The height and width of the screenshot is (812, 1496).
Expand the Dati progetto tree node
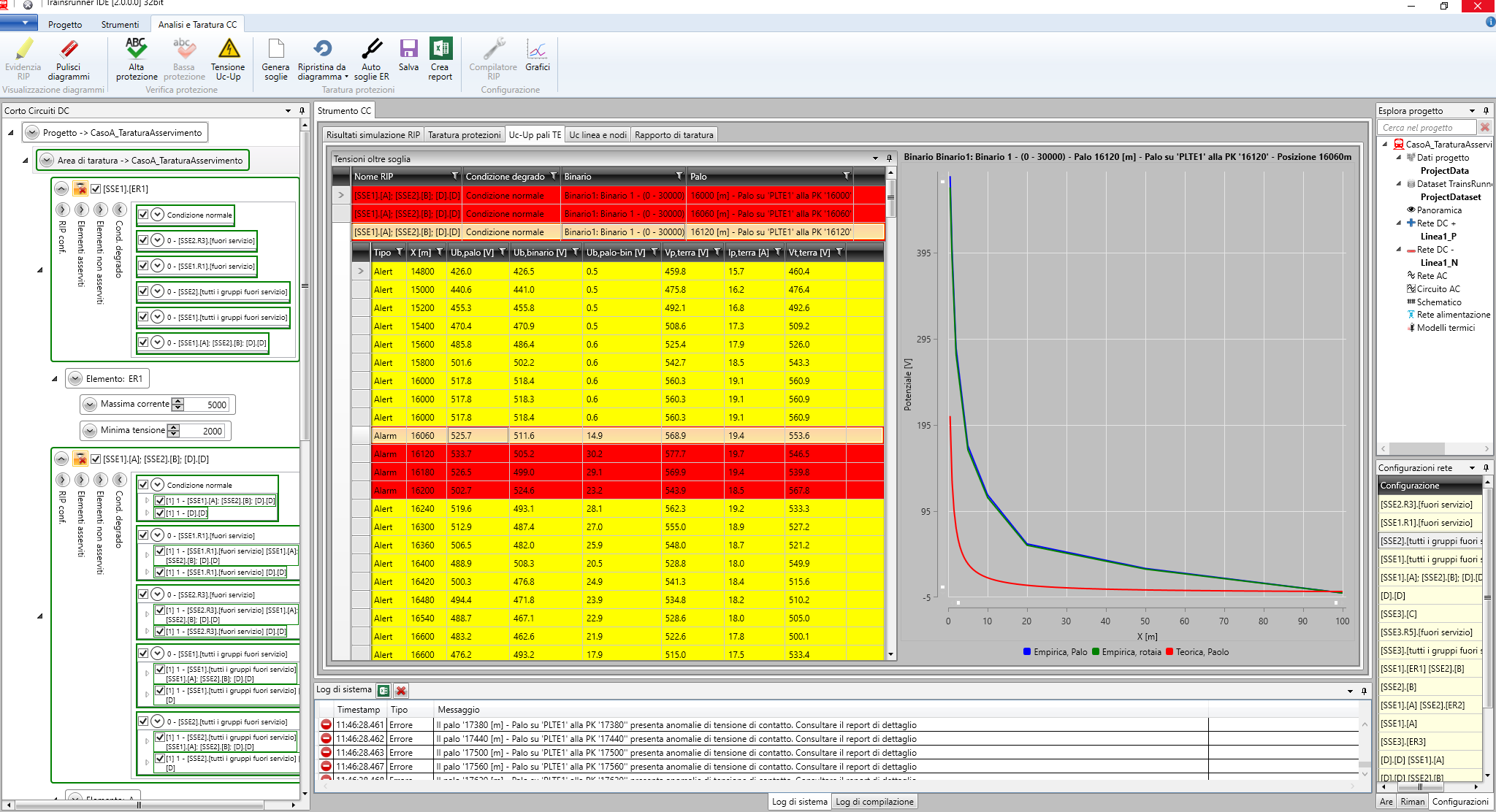[x=1399, y=157]
